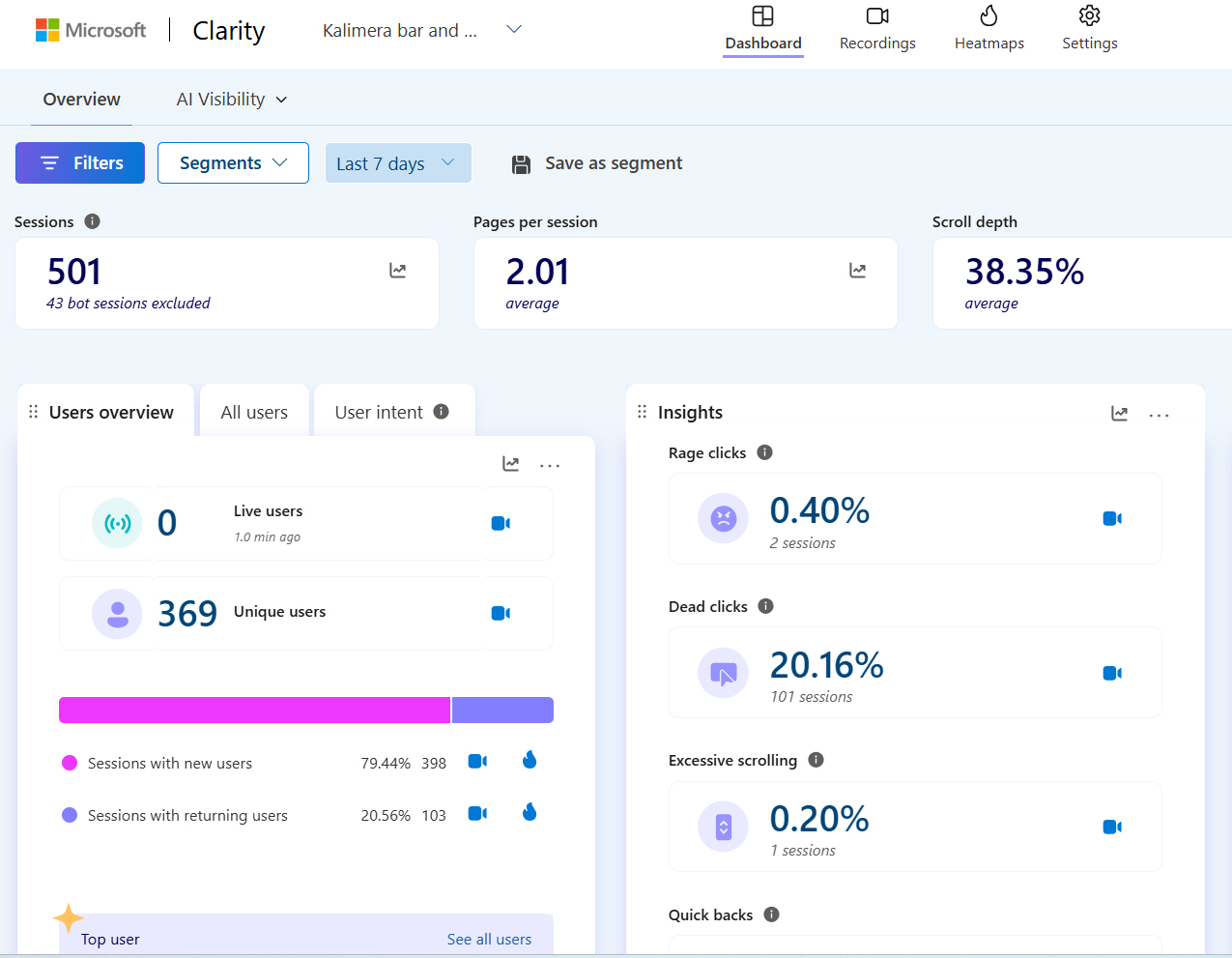Click the Rage clicks angry face icon
Viewport: 1232px width, 958px height.
point(723,518)
